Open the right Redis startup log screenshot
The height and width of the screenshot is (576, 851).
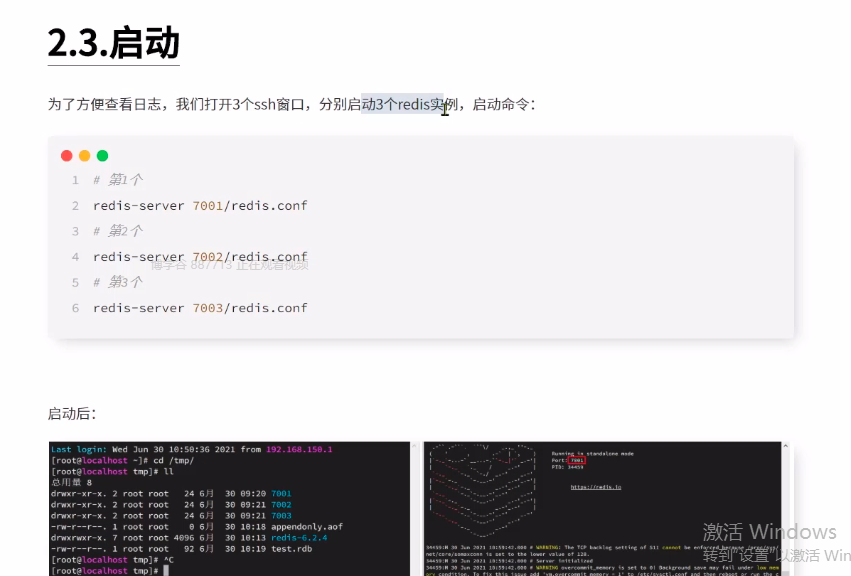click(602, 509)
